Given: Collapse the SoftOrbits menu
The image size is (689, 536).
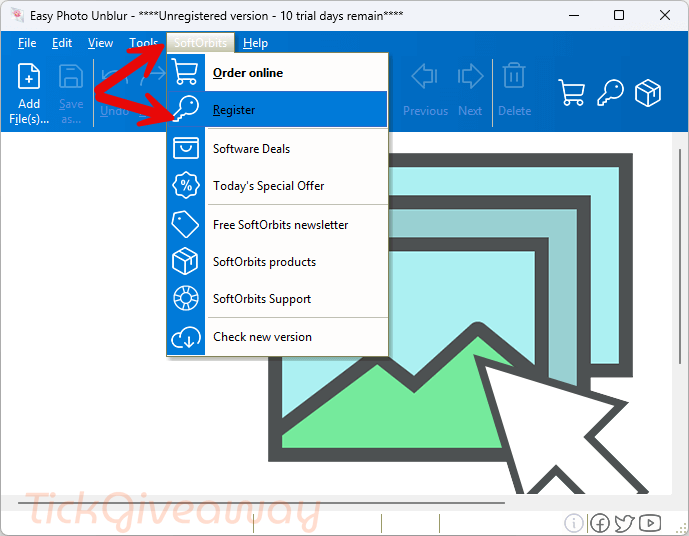Looking at the screenshot, I should (200, 43).
